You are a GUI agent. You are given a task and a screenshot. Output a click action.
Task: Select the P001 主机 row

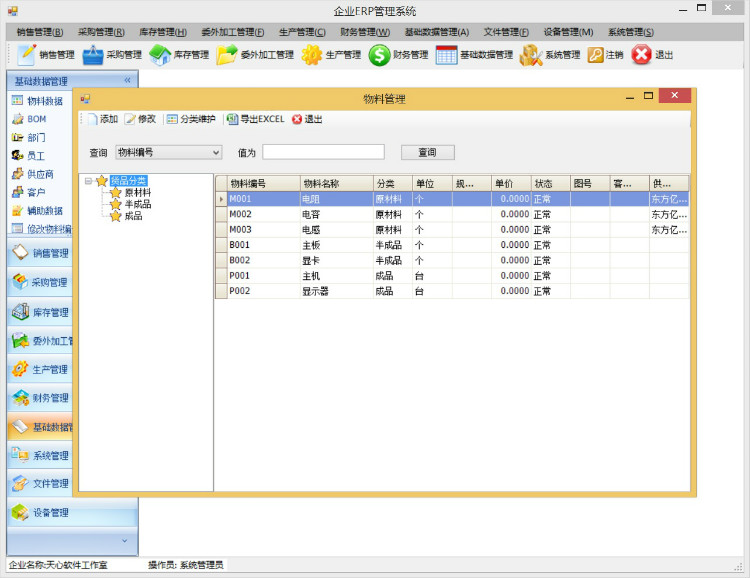pyautogui.click(x=452, y=276)
